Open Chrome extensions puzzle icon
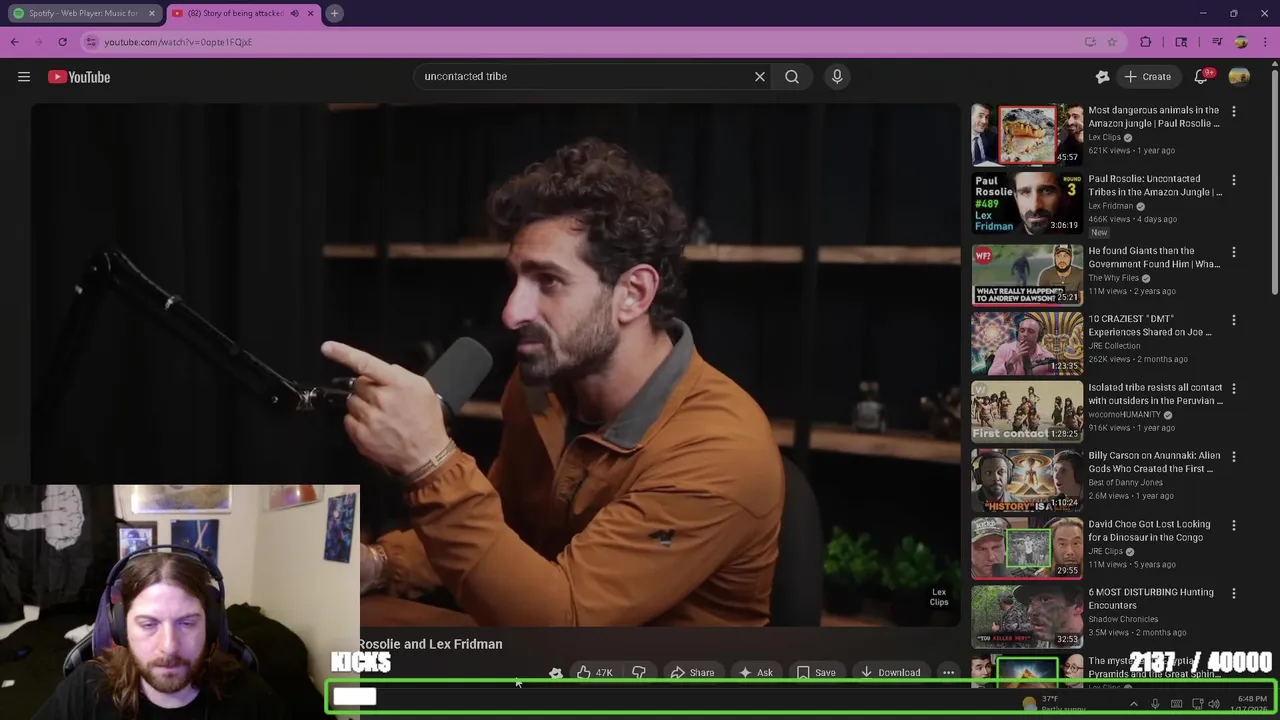This screenshot has width=1280, height=720. click(x=1146, y=42)
